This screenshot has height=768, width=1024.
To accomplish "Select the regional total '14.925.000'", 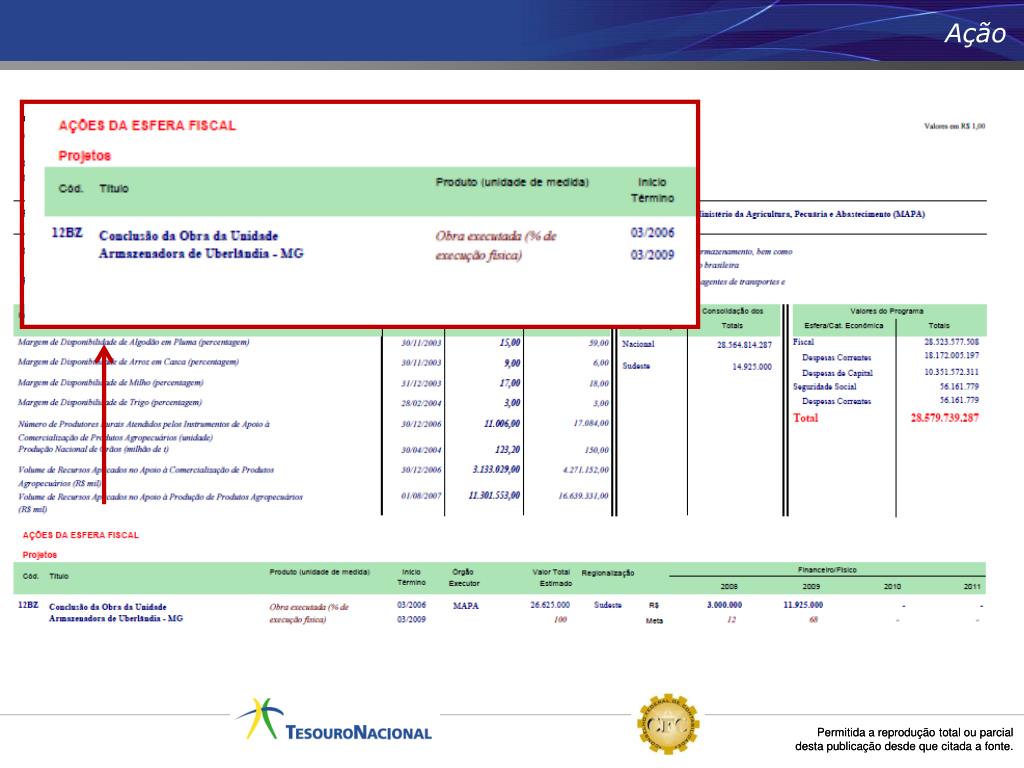I will coord(752,366).
